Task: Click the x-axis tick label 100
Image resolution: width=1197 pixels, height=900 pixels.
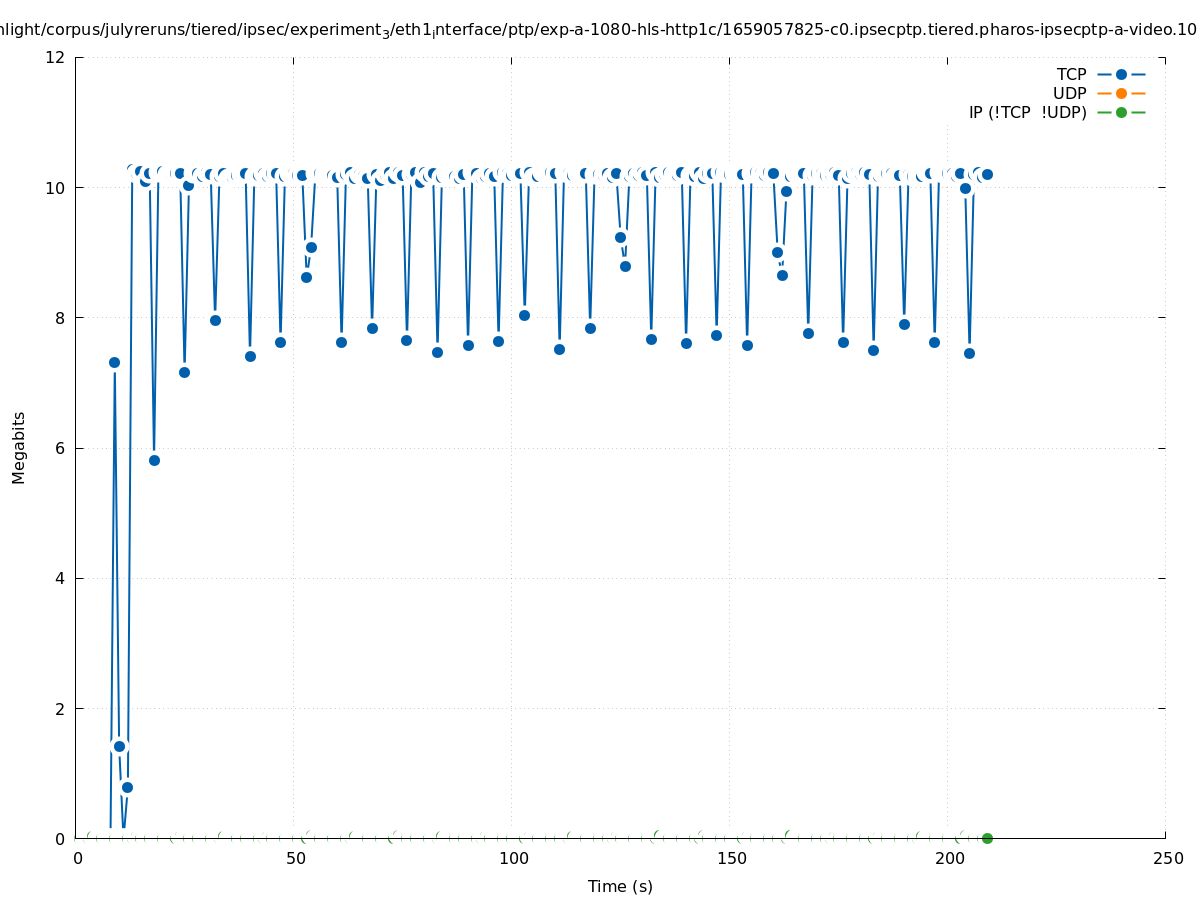Action: pyautogui.click(x=513, y=858)
